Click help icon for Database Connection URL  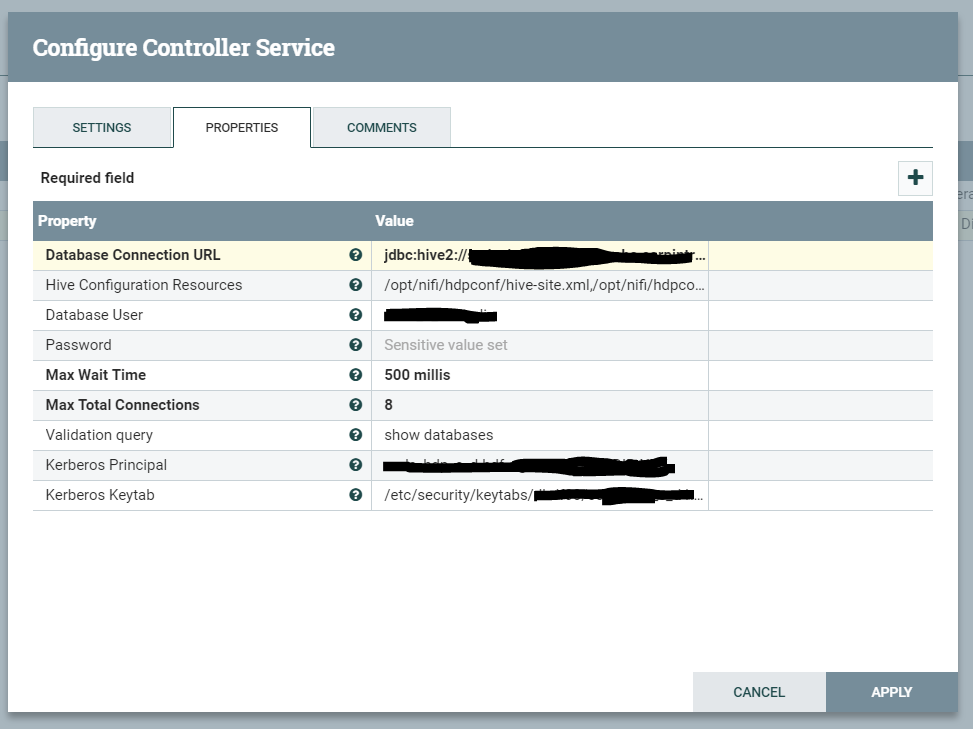(356, 255)
